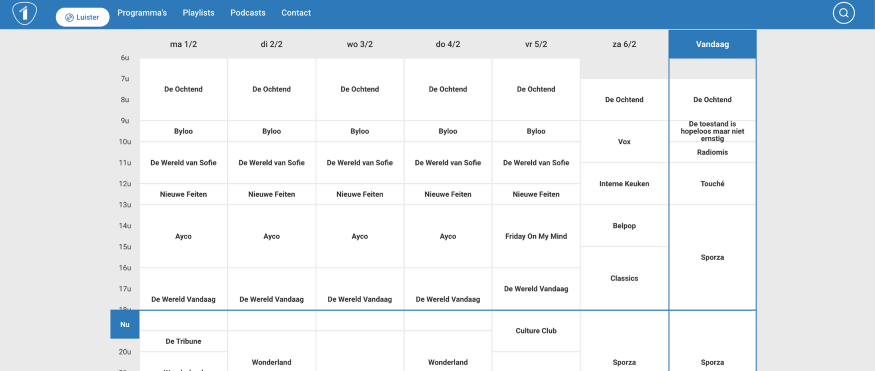Open the Programma's menu
The image size is (875, 371).
coord(142,13)
